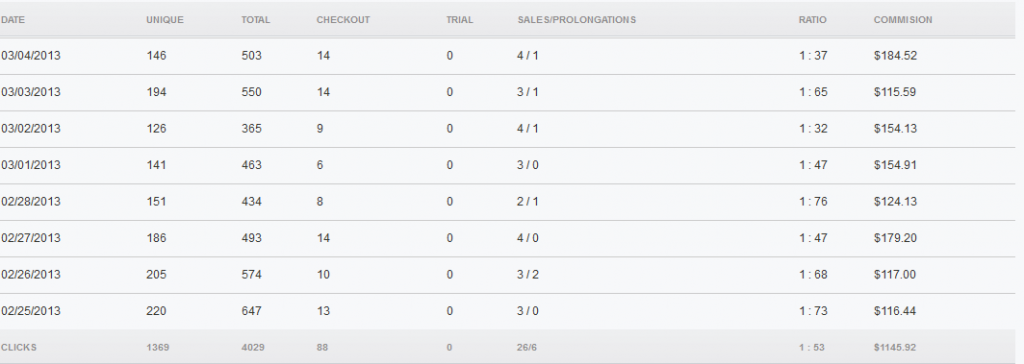The image size is (1024, 364).
Task: Sort by the RATIO column header
Action: [812, 20]
